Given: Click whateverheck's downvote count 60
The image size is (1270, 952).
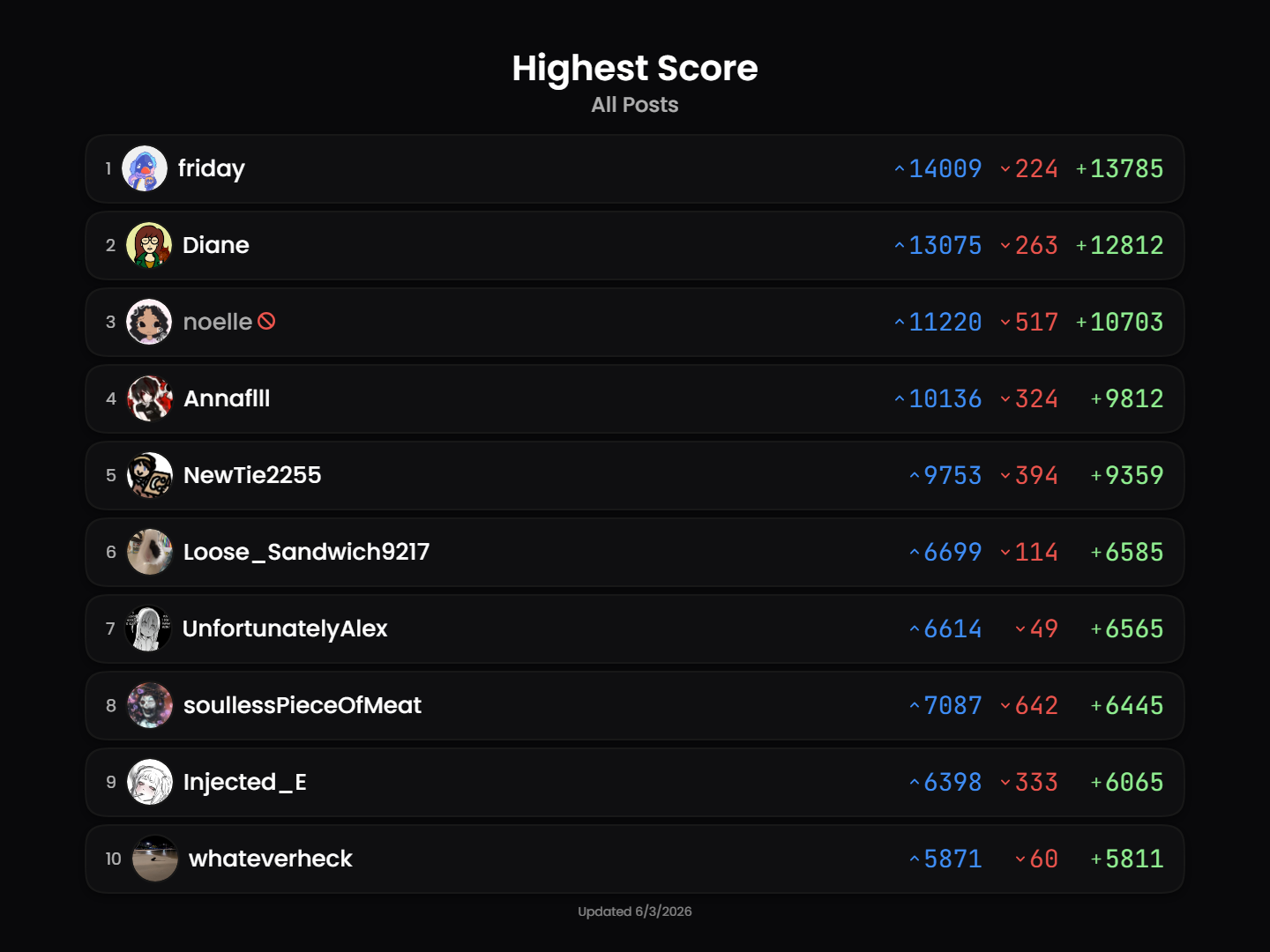Looking at the screenshot, I should (1036, 859).
